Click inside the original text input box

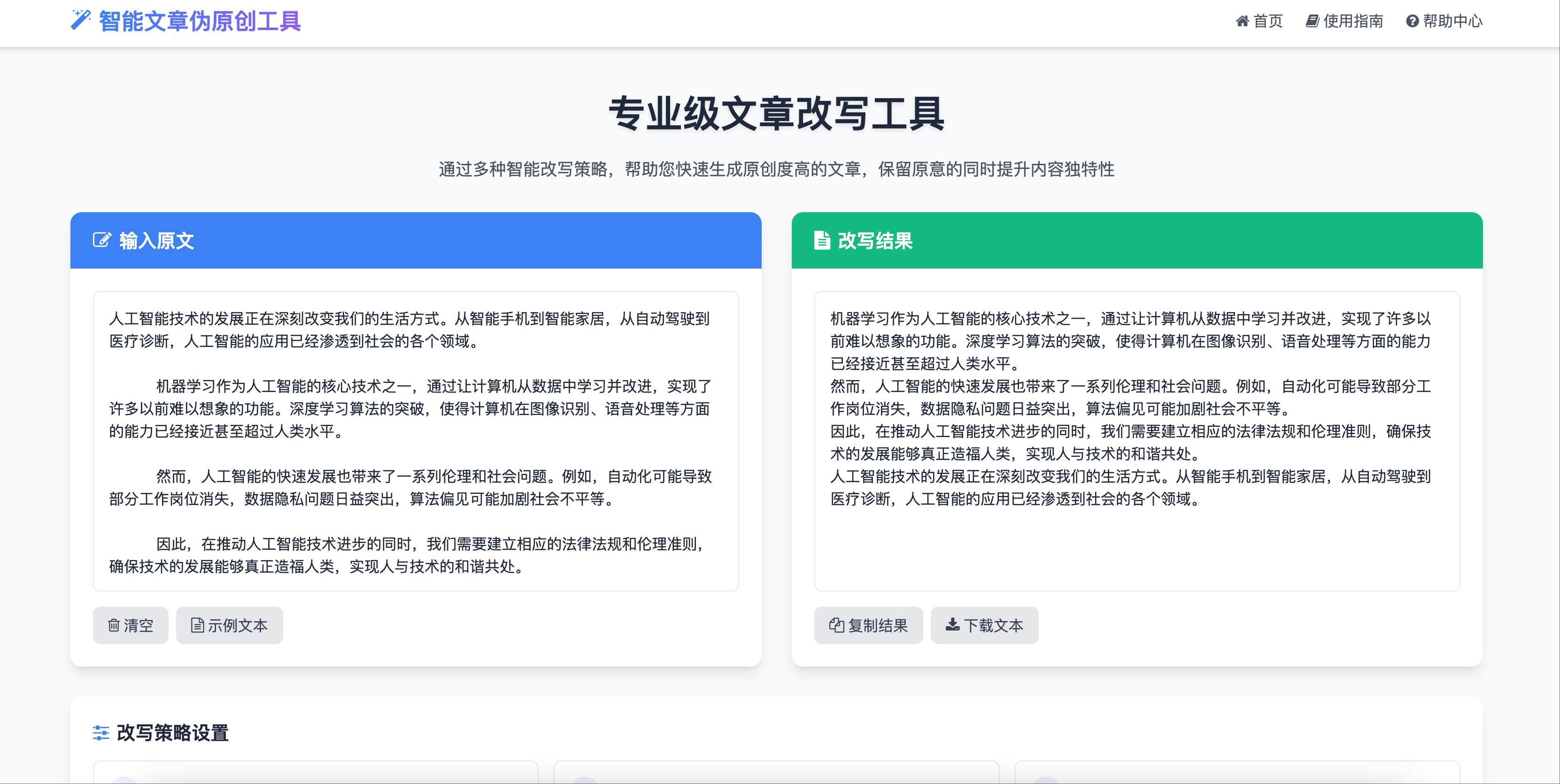[416, 441]
